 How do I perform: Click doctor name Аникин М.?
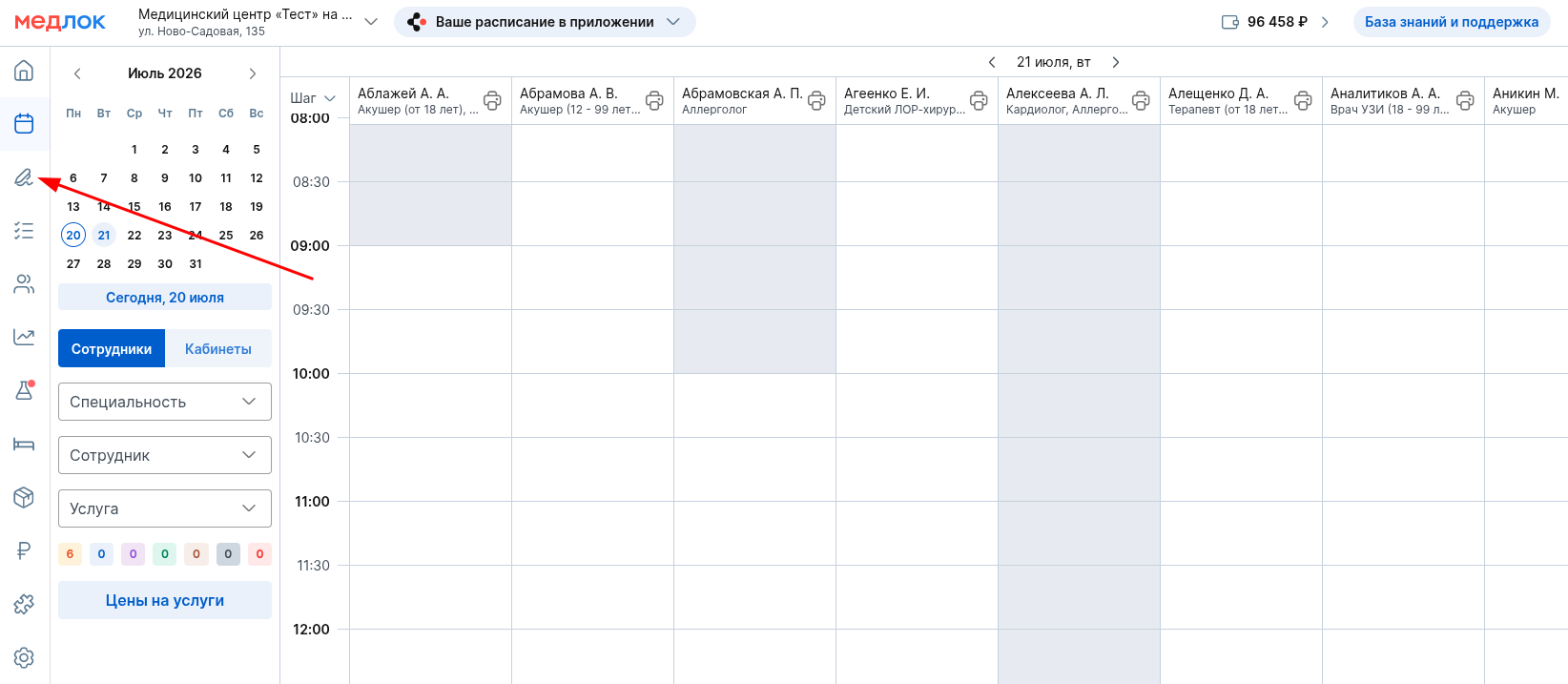click(x=1526, y=93)
